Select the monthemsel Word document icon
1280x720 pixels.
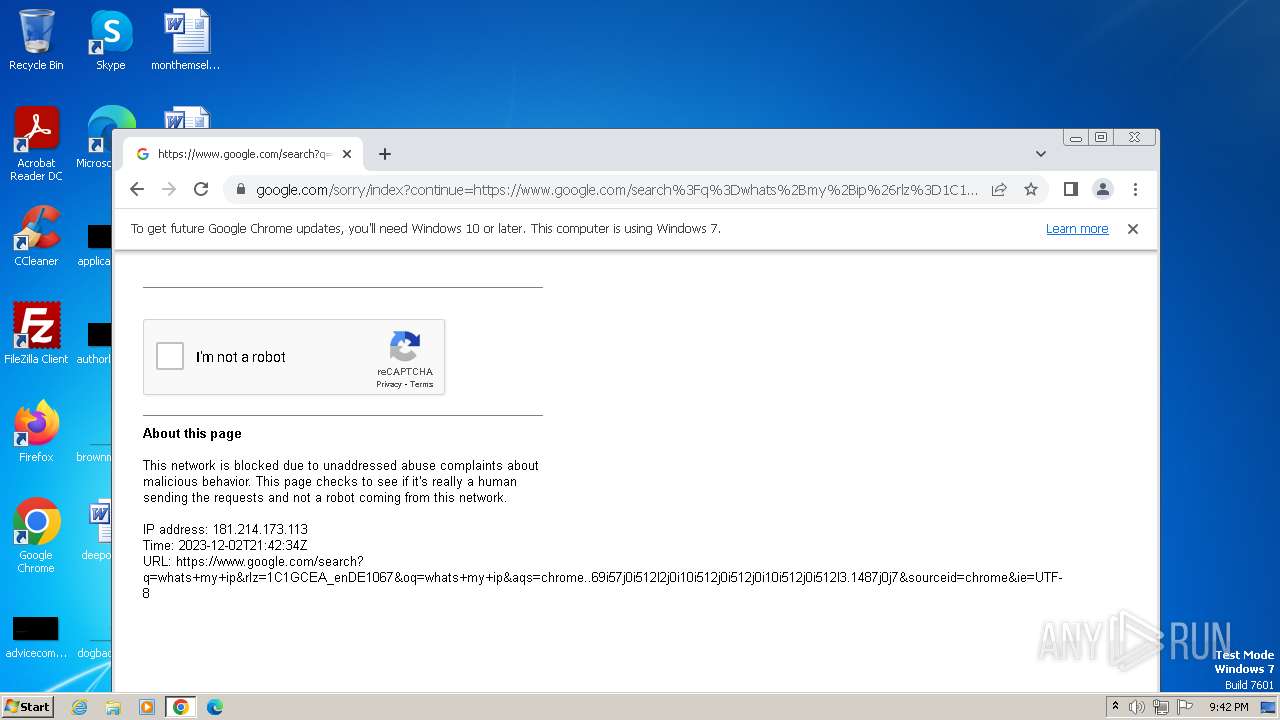pos(186,40)
